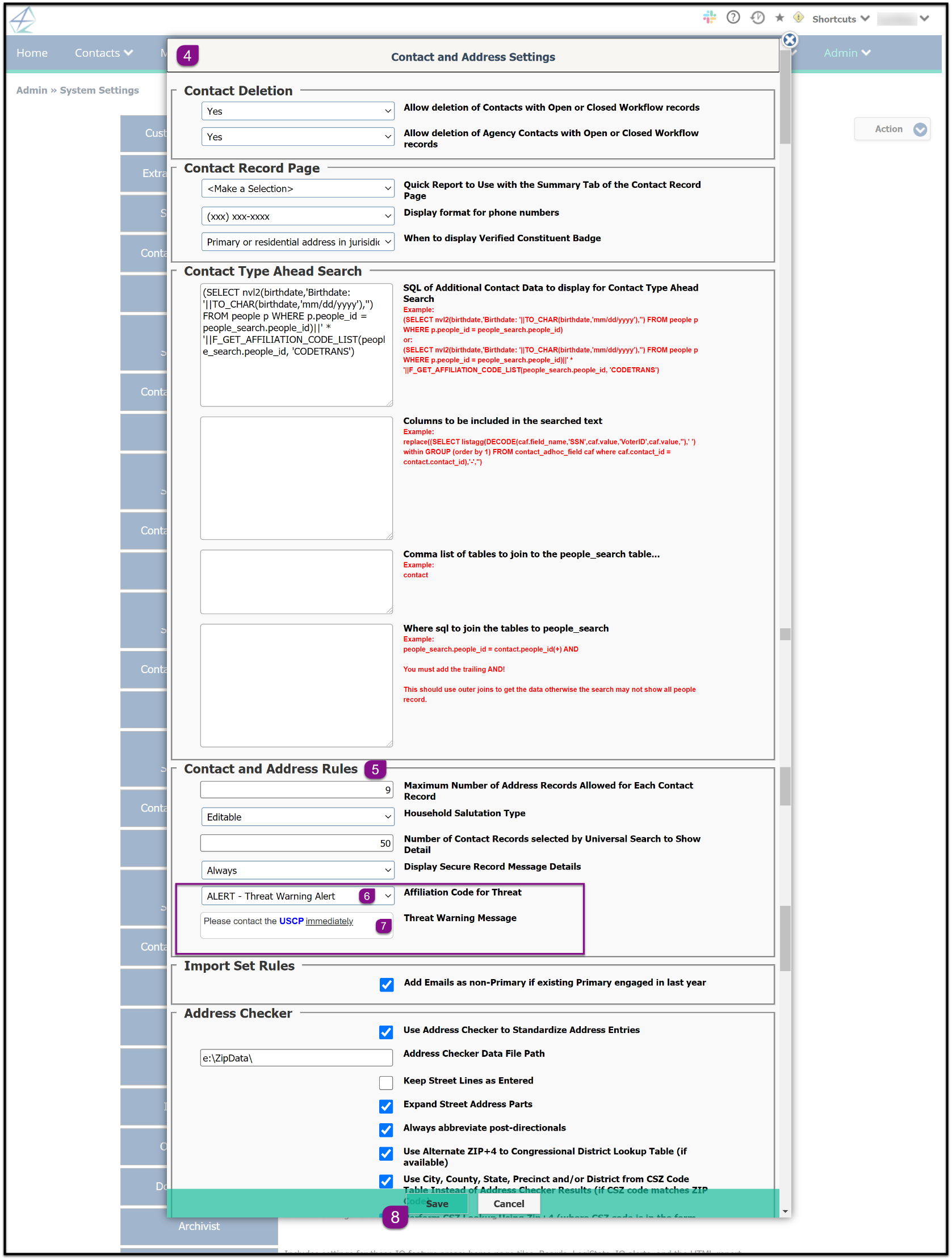Expand the Shortcuts menu
This screenshot has height=1260, width=952.
841,19
